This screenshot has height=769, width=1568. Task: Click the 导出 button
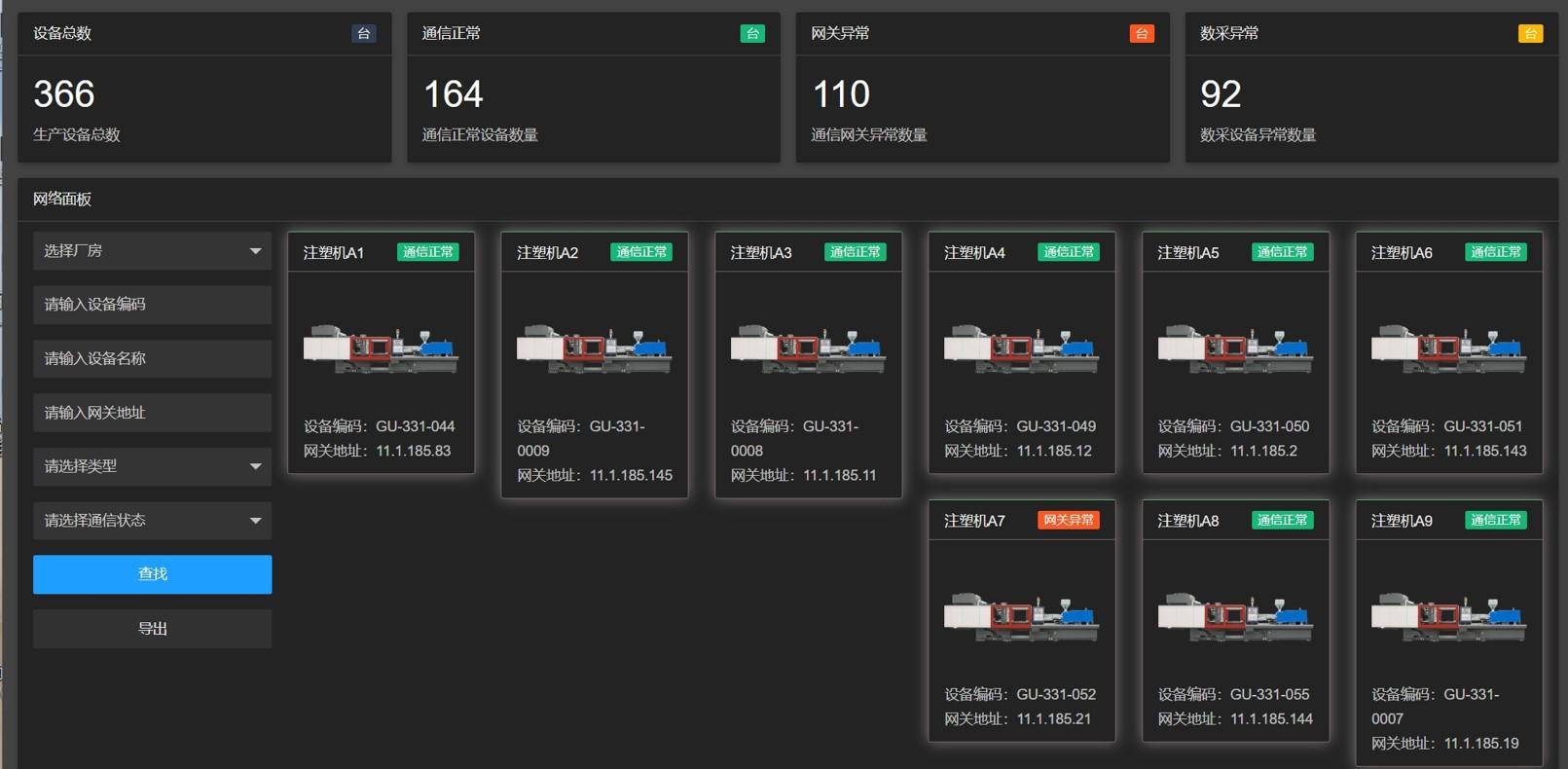(152, 629)
